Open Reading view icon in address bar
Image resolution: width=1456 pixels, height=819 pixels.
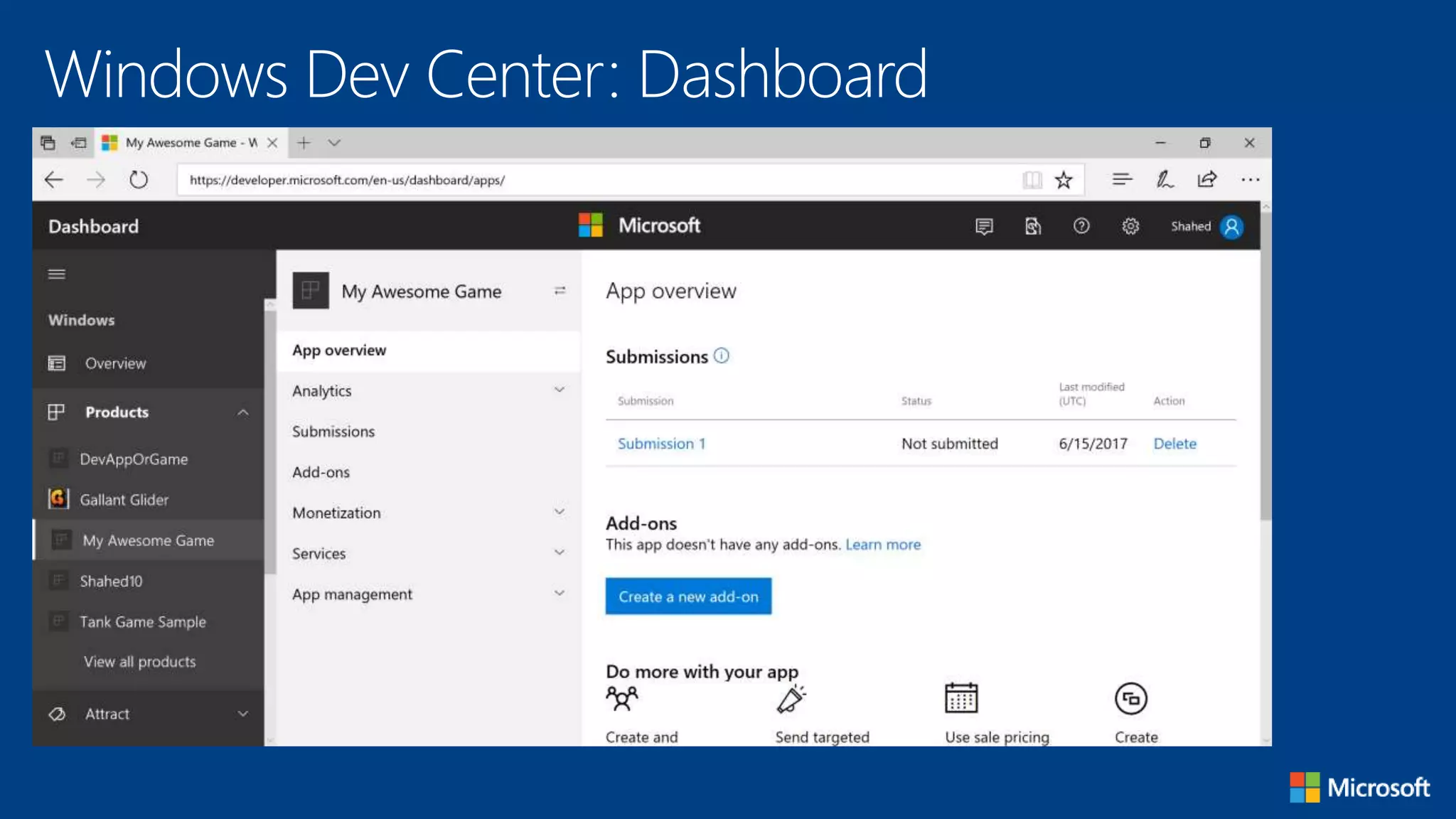click(x=1032, y=180)
